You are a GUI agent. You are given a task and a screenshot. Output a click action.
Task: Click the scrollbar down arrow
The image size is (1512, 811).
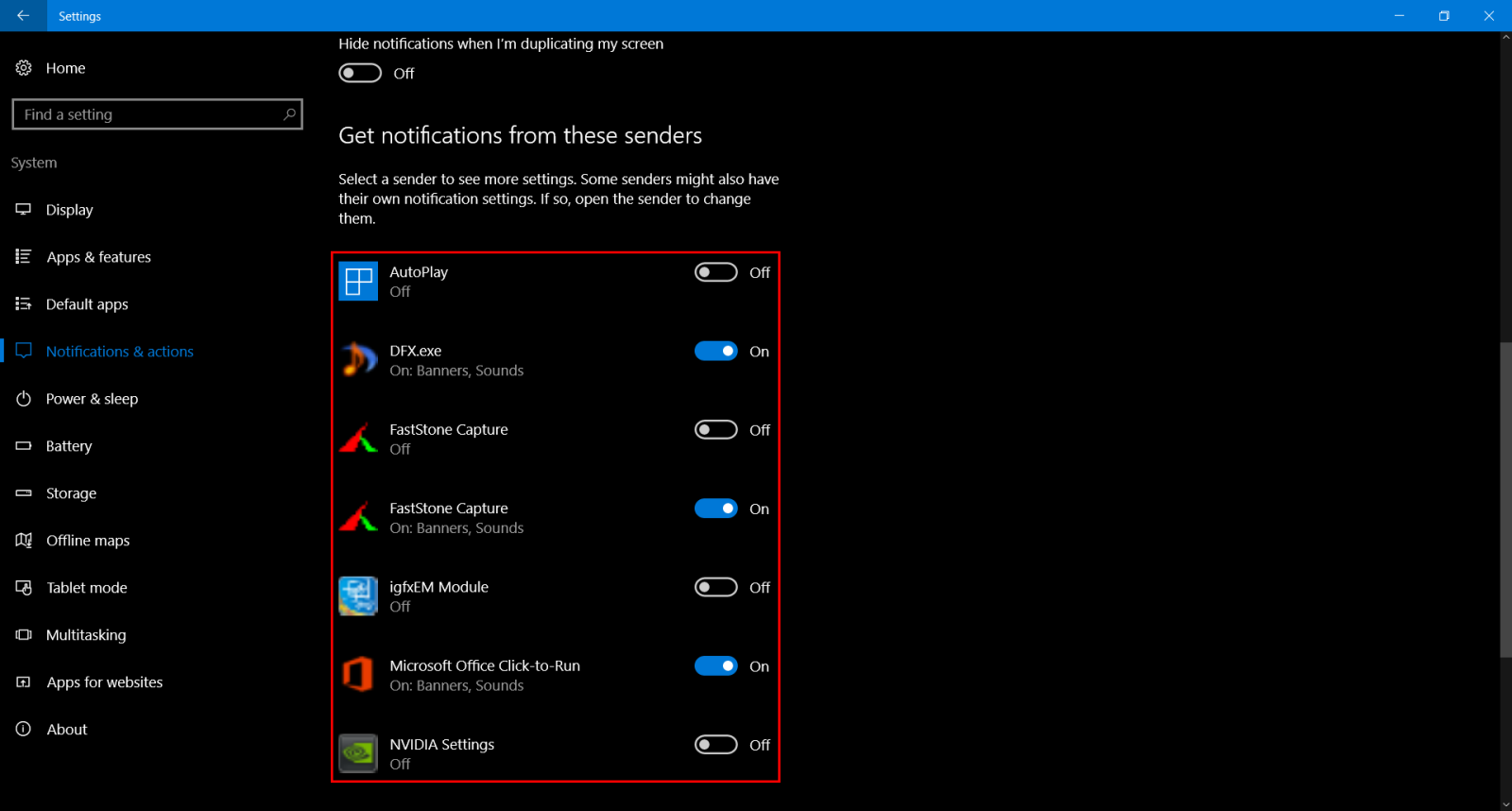click(1505, 804)
